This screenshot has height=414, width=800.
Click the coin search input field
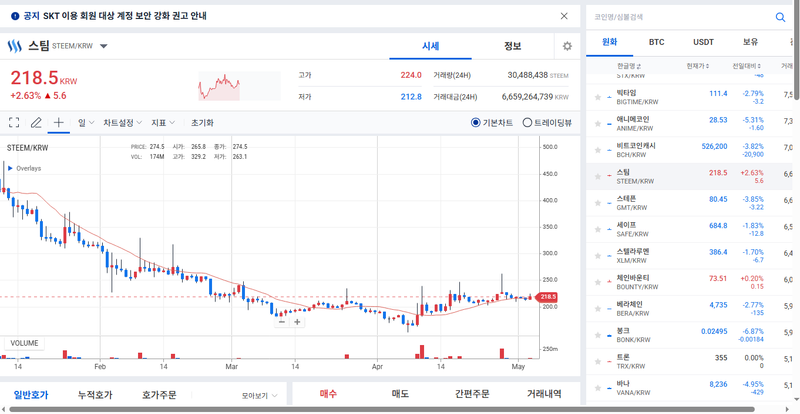[681, 17]
